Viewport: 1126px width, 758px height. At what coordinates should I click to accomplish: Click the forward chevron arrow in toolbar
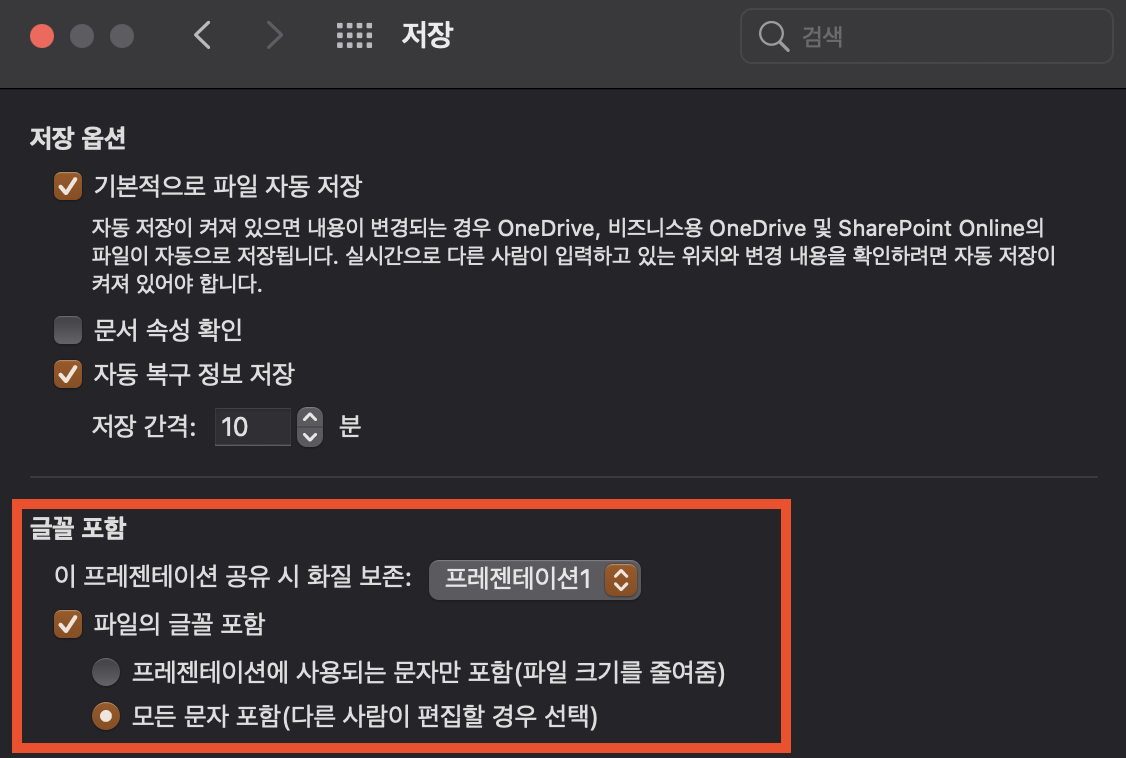pyautogui.click(x=274, y=35)
